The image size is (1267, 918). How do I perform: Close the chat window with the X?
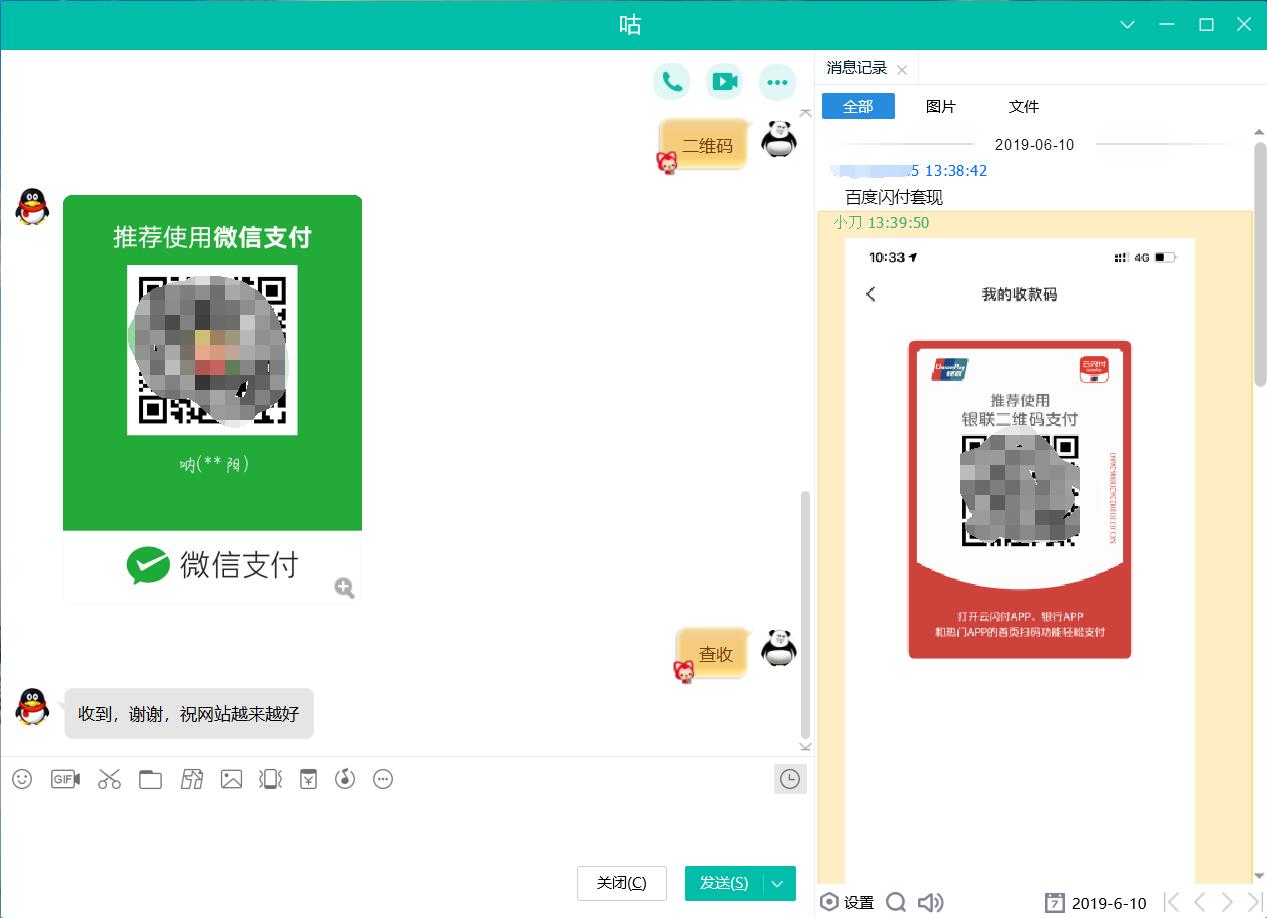pos(1244,25)
